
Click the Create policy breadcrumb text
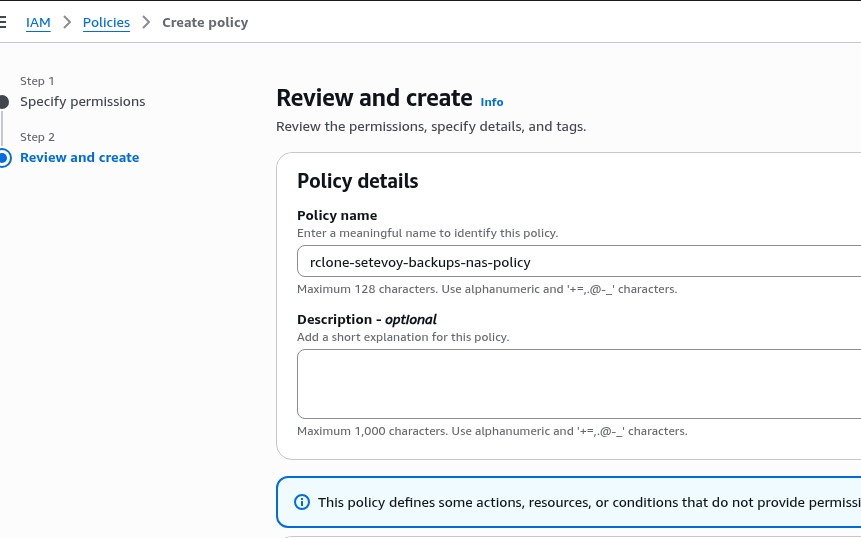pos(205,22)
